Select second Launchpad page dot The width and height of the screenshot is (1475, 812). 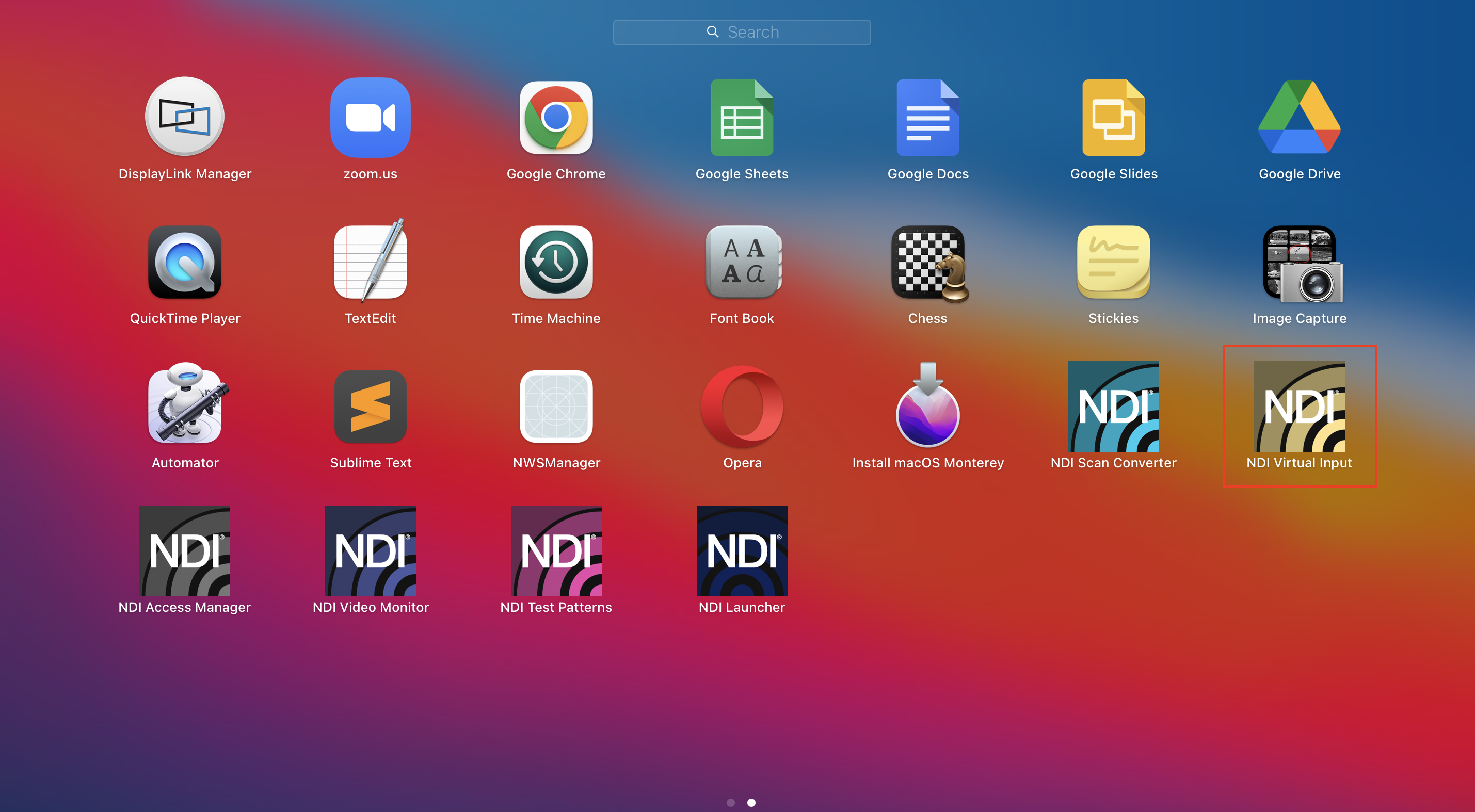coord(751,802)
